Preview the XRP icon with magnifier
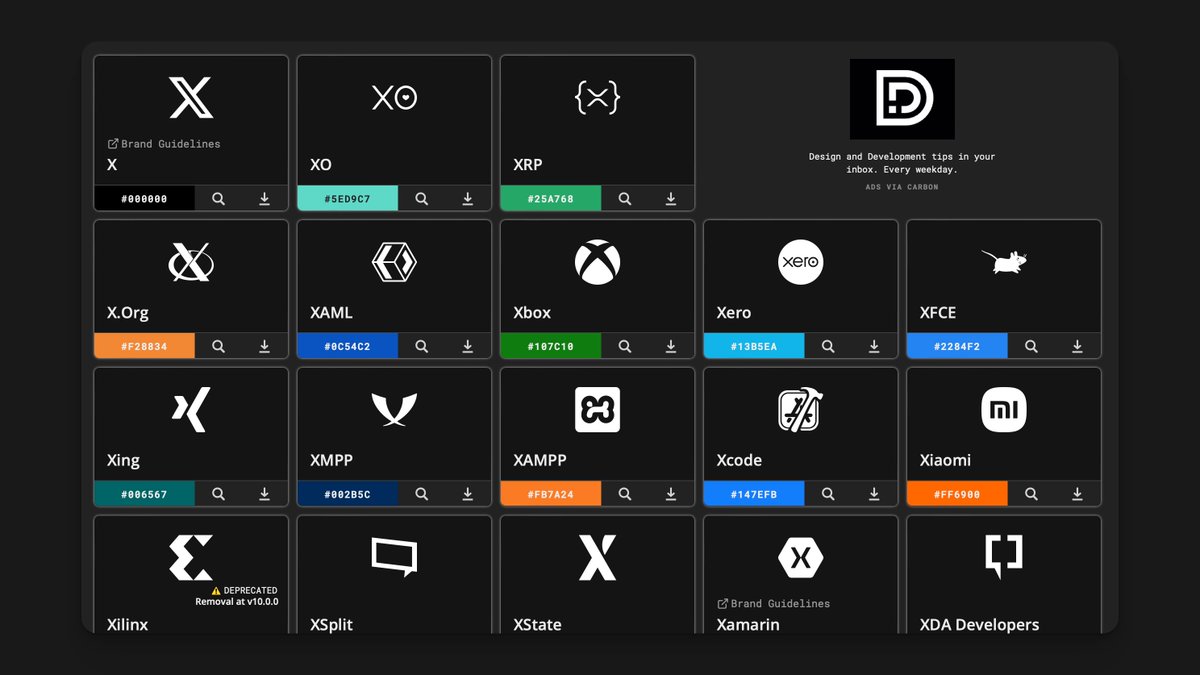Image resolution: width=1200 pixels, height=675 pixels. [624, 199]
